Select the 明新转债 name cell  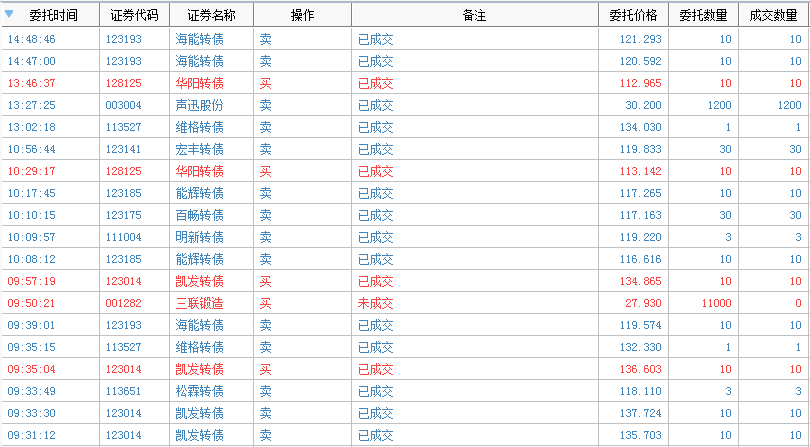pyautogui.click(x=199, y=237)
